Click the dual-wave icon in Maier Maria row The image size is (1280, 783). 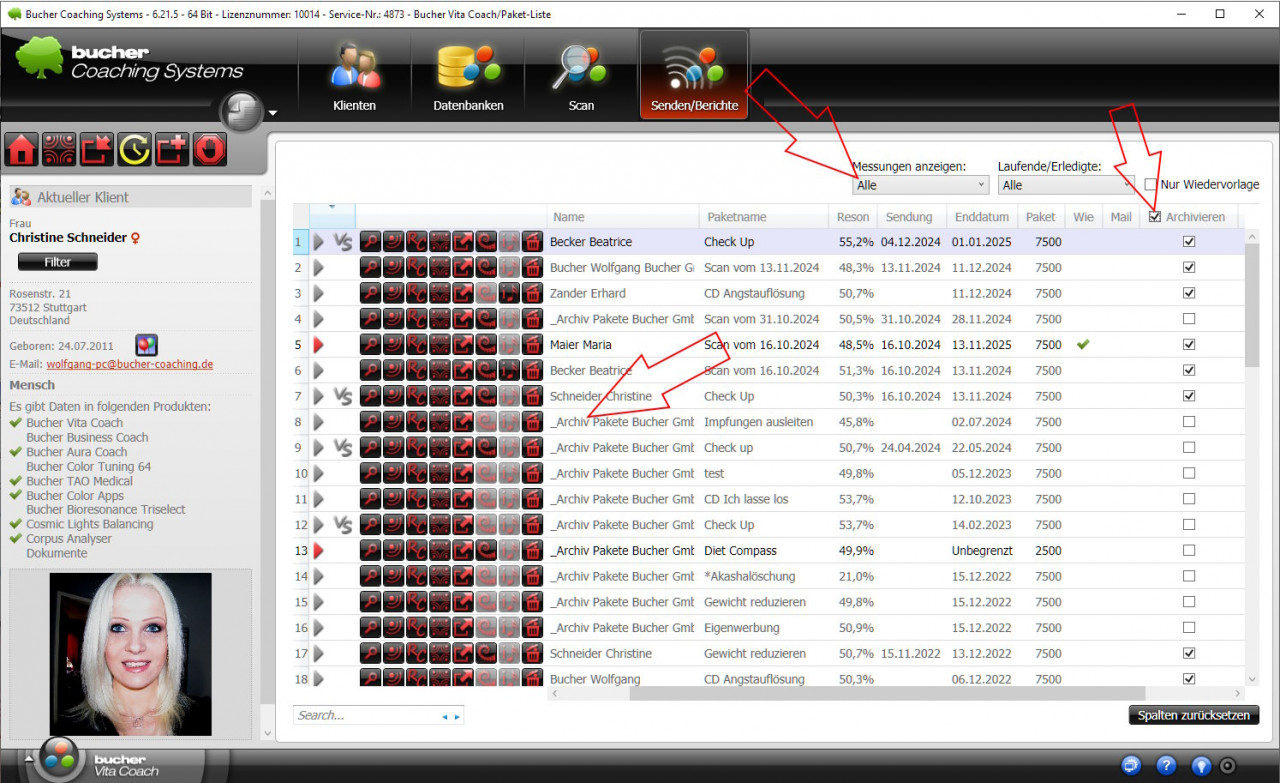coord(440,345)
